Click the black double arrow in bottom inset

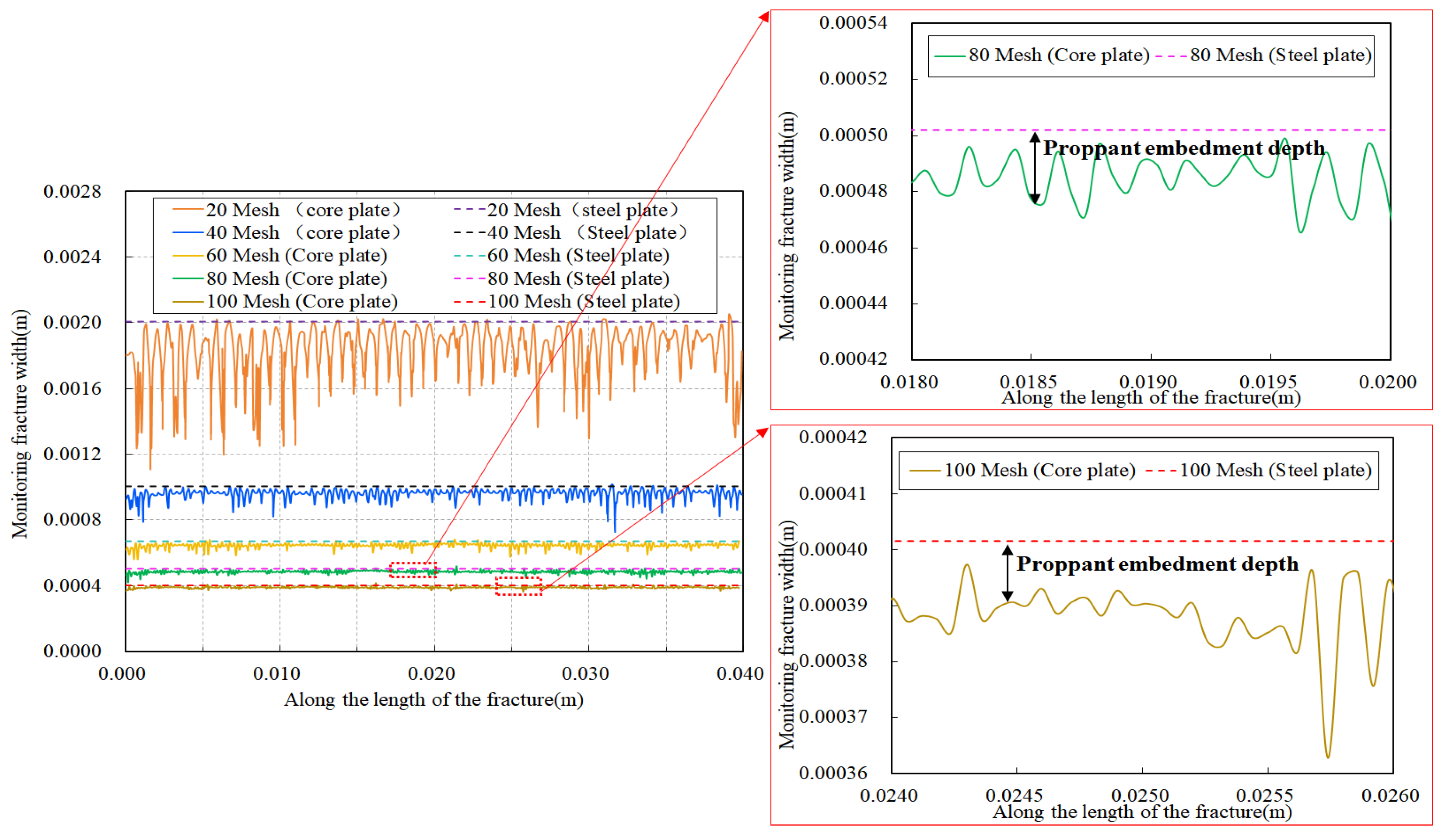click(1008, 573)
